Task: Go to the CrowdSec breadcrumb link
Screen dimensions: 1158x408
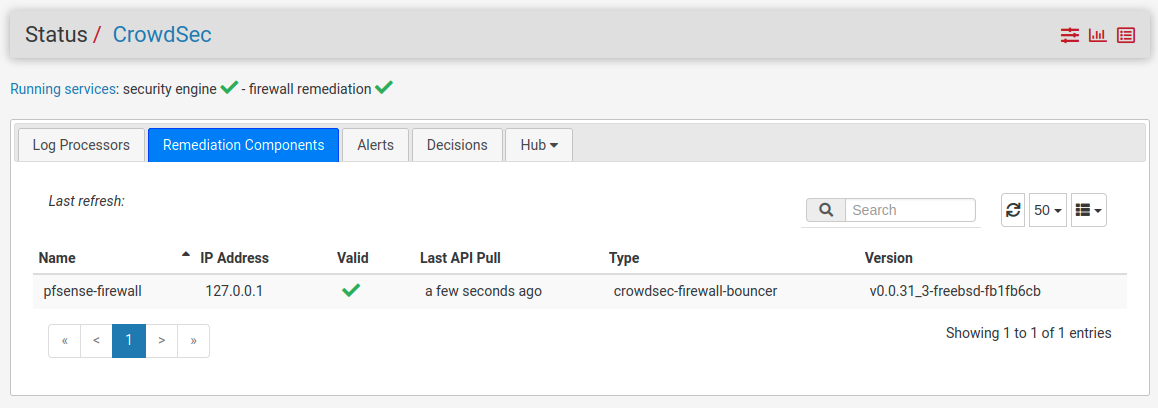Action: [162, 34]
